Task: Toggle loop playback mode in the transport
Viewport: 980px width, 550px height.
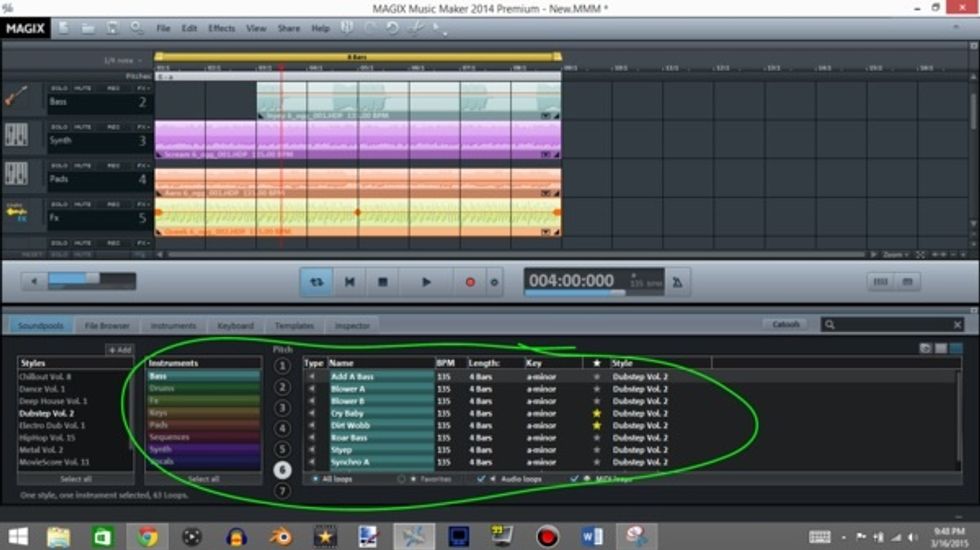Action: 317,282
